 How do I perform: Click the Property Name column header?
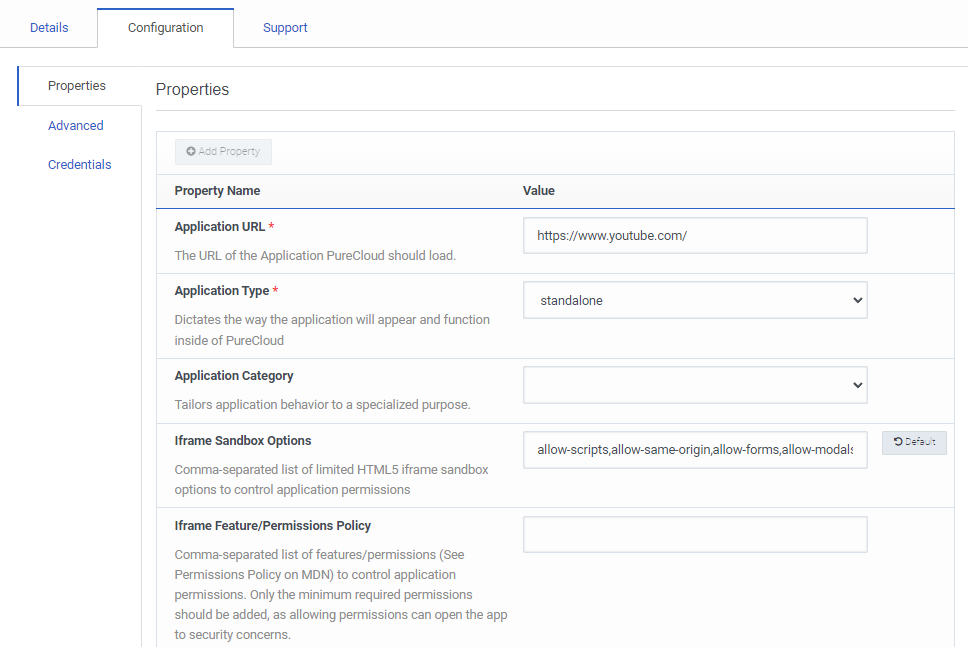tap(217, 191)
